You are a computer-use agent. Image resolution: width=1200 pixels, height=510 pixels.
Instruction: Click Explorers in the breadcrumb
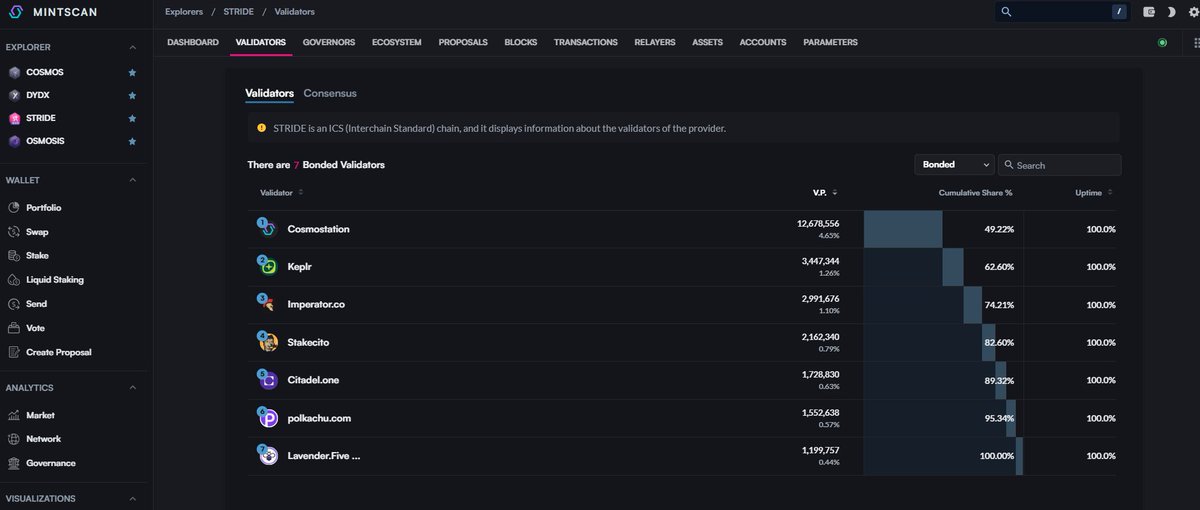coord(184,12)
